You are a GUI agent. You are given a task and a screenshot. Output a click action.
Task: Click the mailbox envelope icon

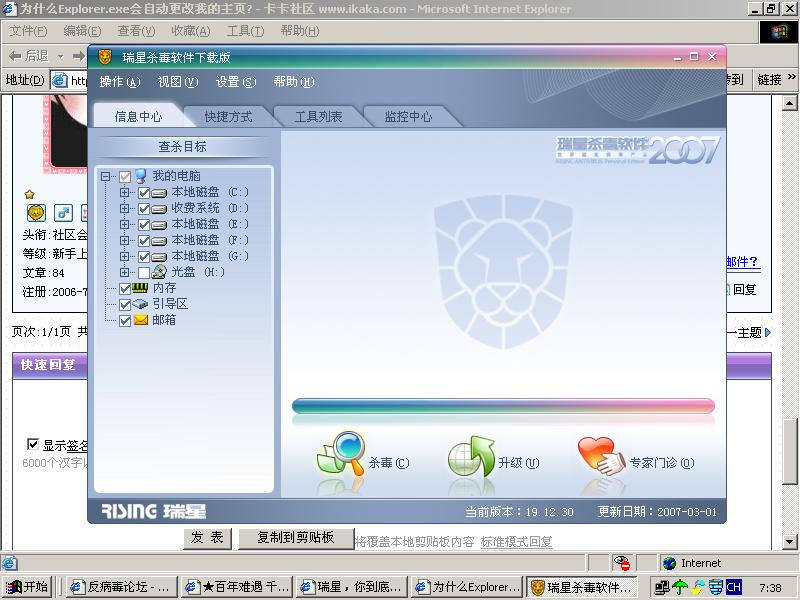140,320
